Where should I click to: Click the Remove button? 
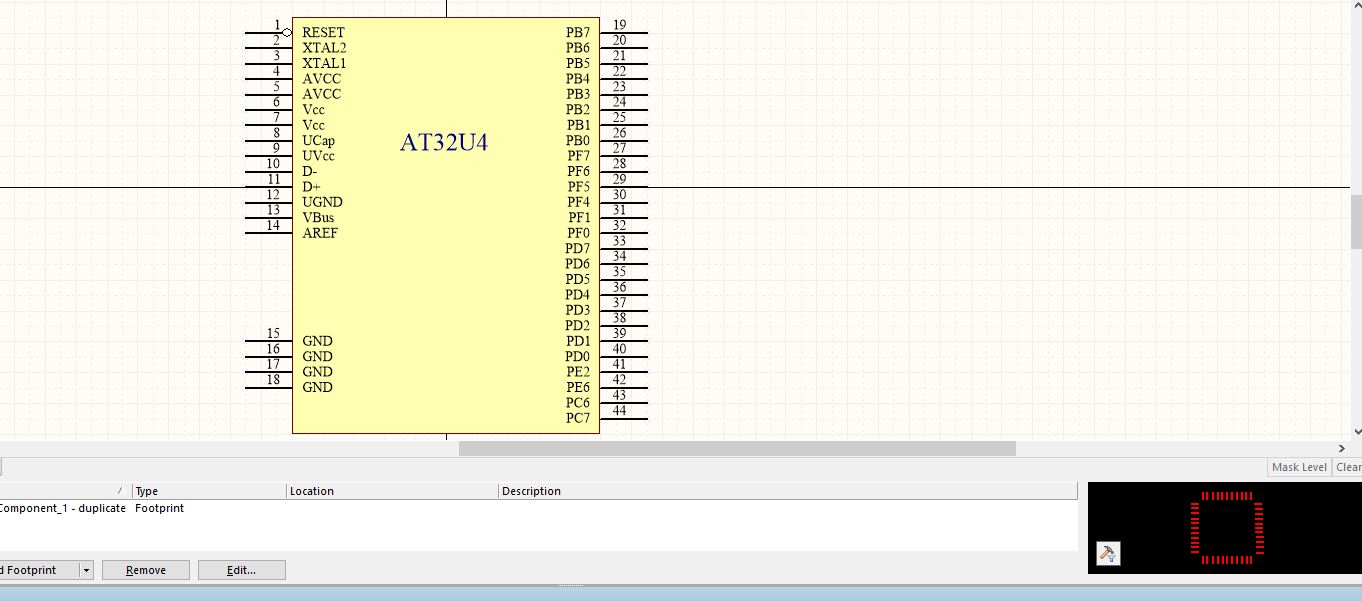point(146,570)
